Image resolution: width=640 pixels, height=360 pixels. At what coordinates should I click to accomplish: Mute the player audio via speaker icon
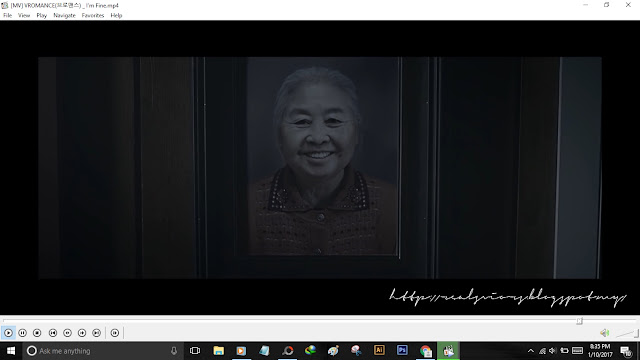(x=604, y=333)
